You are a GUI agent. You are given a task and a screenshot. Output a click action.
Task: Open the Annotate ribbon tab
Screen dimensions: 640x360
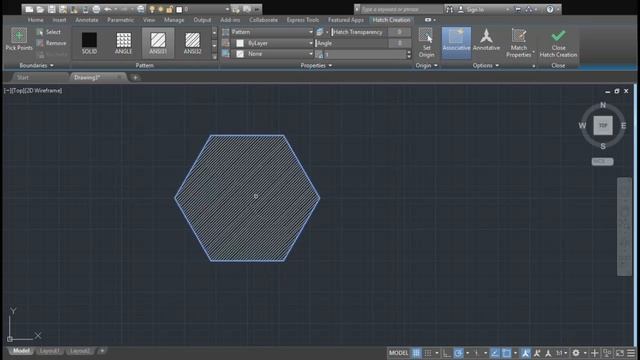pos(87,20)
